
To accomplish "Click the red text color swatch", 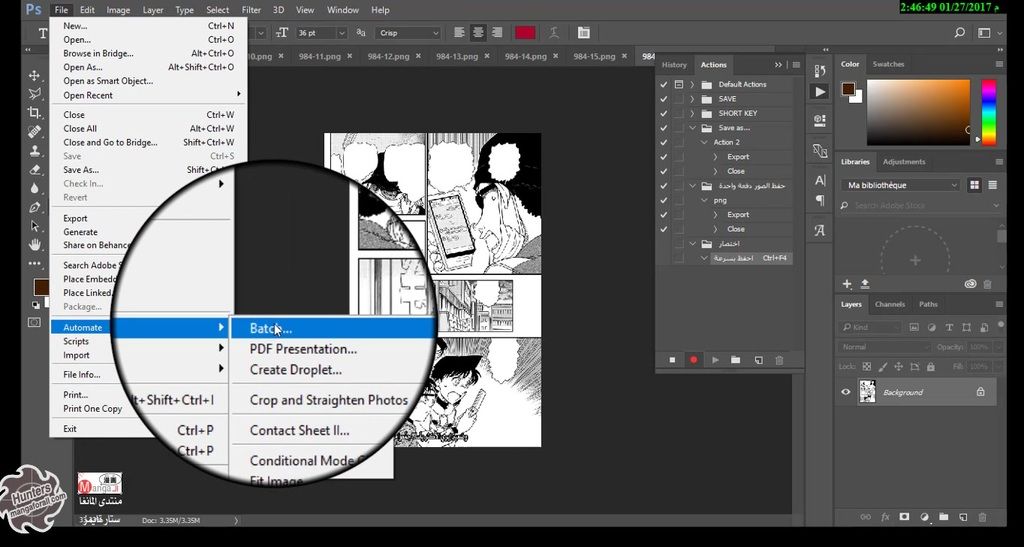I will coord(525,33).
